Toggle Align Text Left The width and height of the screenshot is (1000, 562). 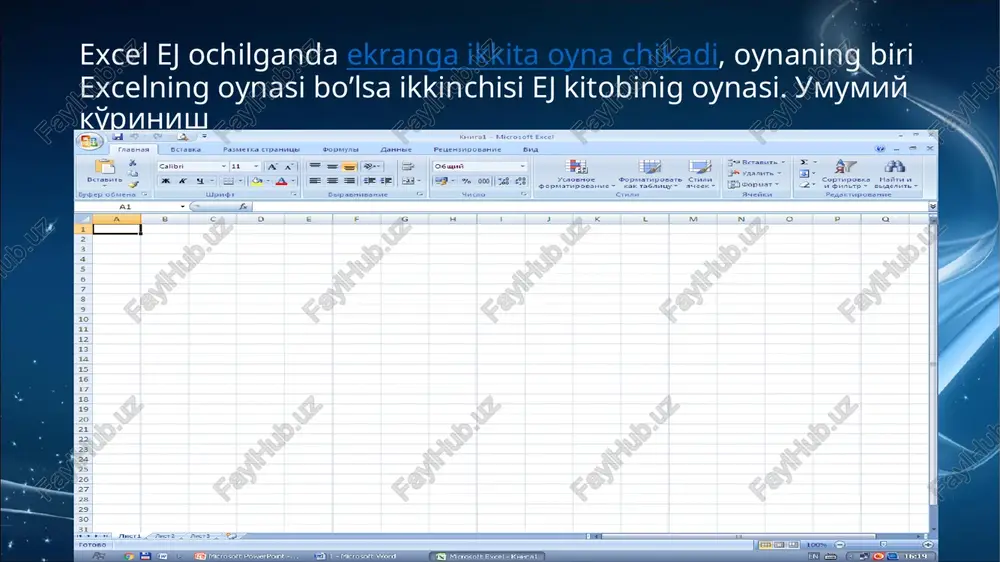(315, 181)
